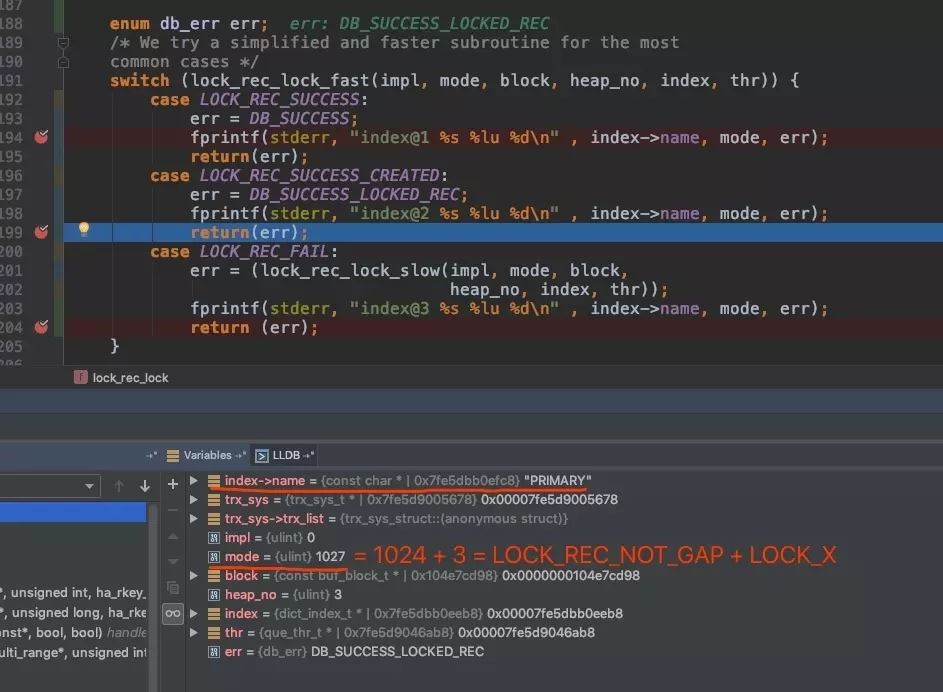Toggle the breakpoint on line 194
This screenshot has width=943, height=692.
[41, 137]
